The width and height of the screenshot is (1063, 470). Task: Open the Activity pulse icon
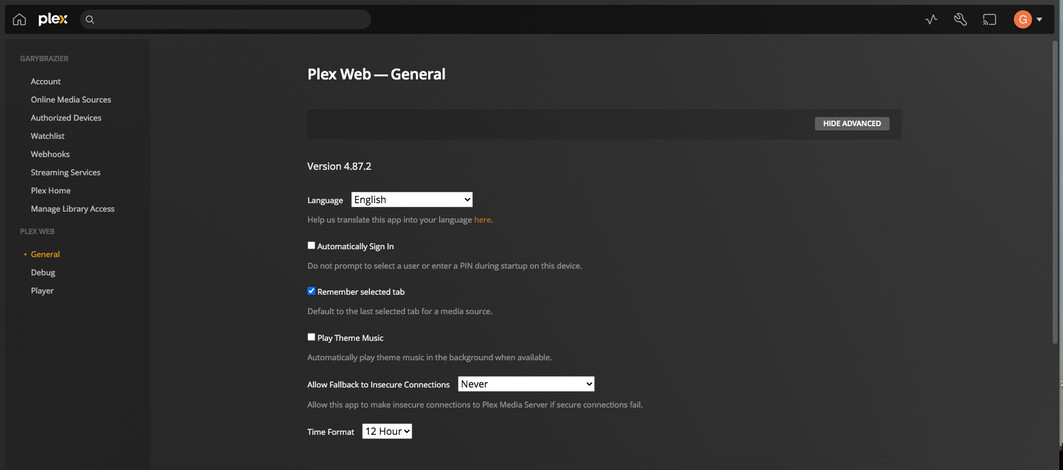[x=931, y=19]
